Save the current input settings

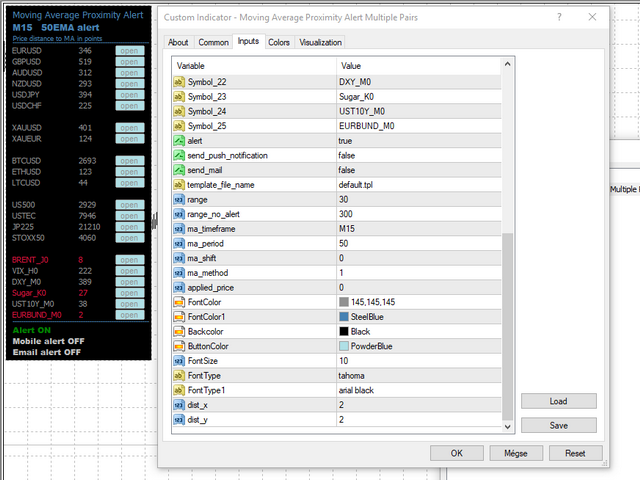click(558, 425)
